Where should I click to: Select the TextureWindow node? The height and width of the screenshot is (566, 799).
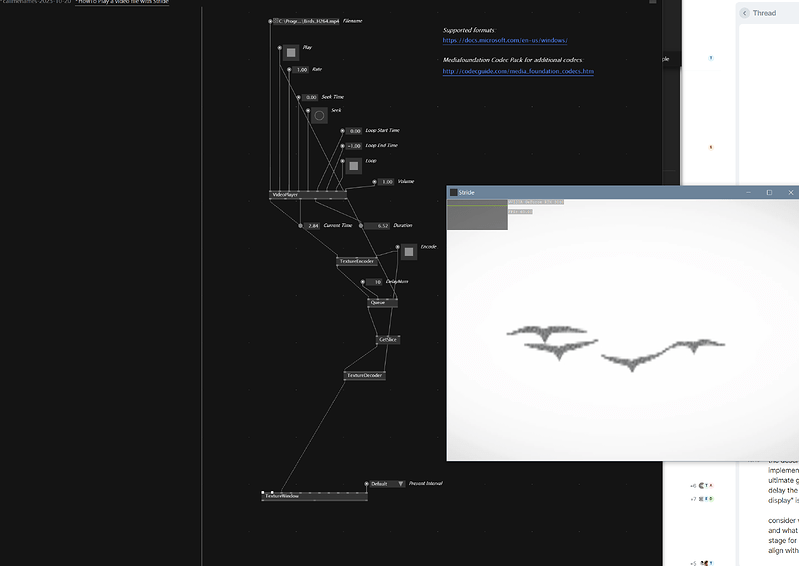coord(314,496)
